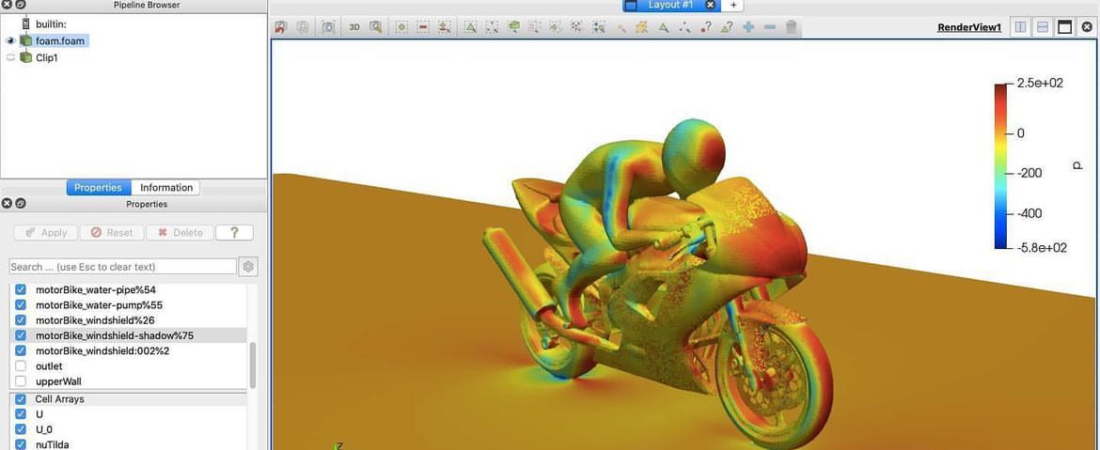Uncheck motorBike_windshield%26
Viewport: 1100px width, 450px height.
(20, 320)
